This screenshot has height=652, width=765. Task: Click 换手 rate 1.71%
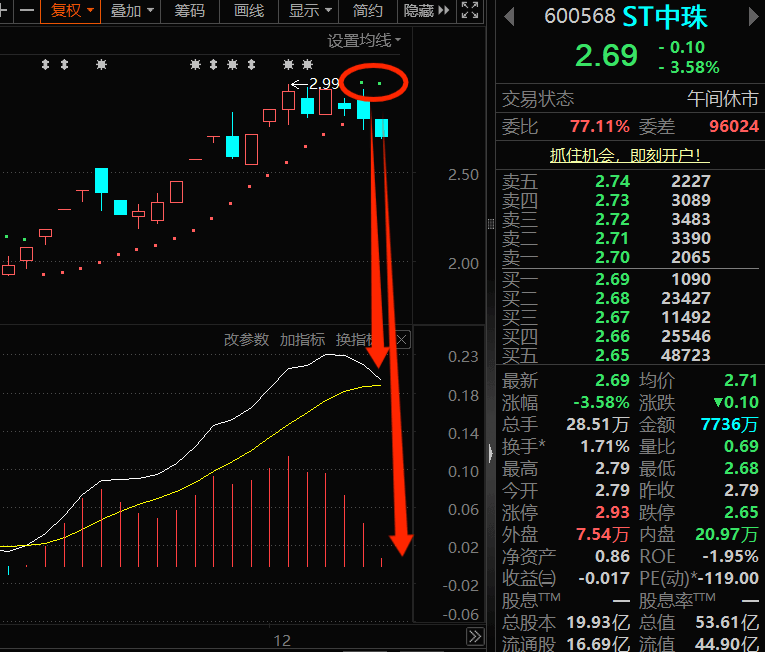(x=604, y=447)
